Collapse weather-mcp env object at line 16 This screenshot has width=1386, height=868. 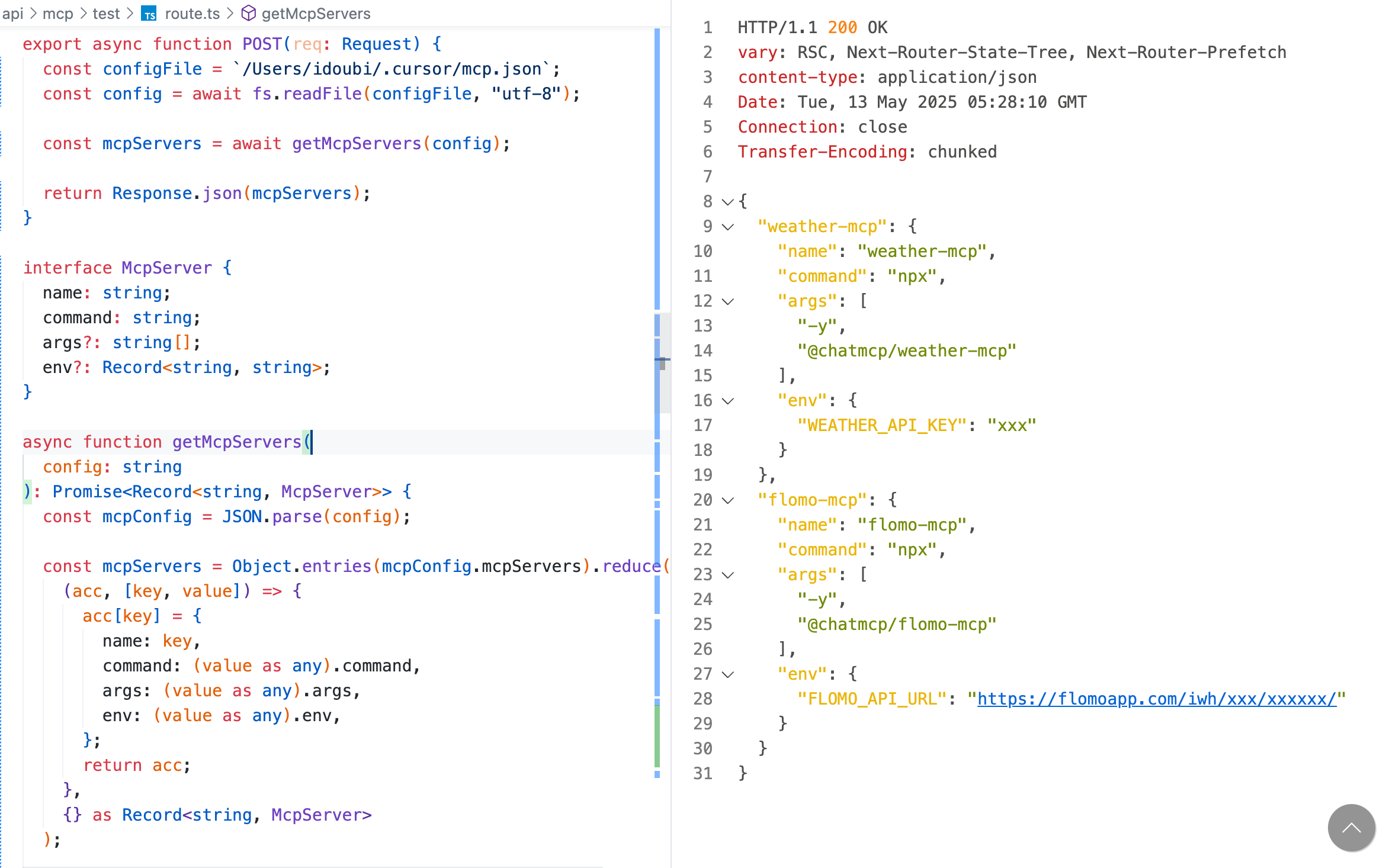pos(728,401)
